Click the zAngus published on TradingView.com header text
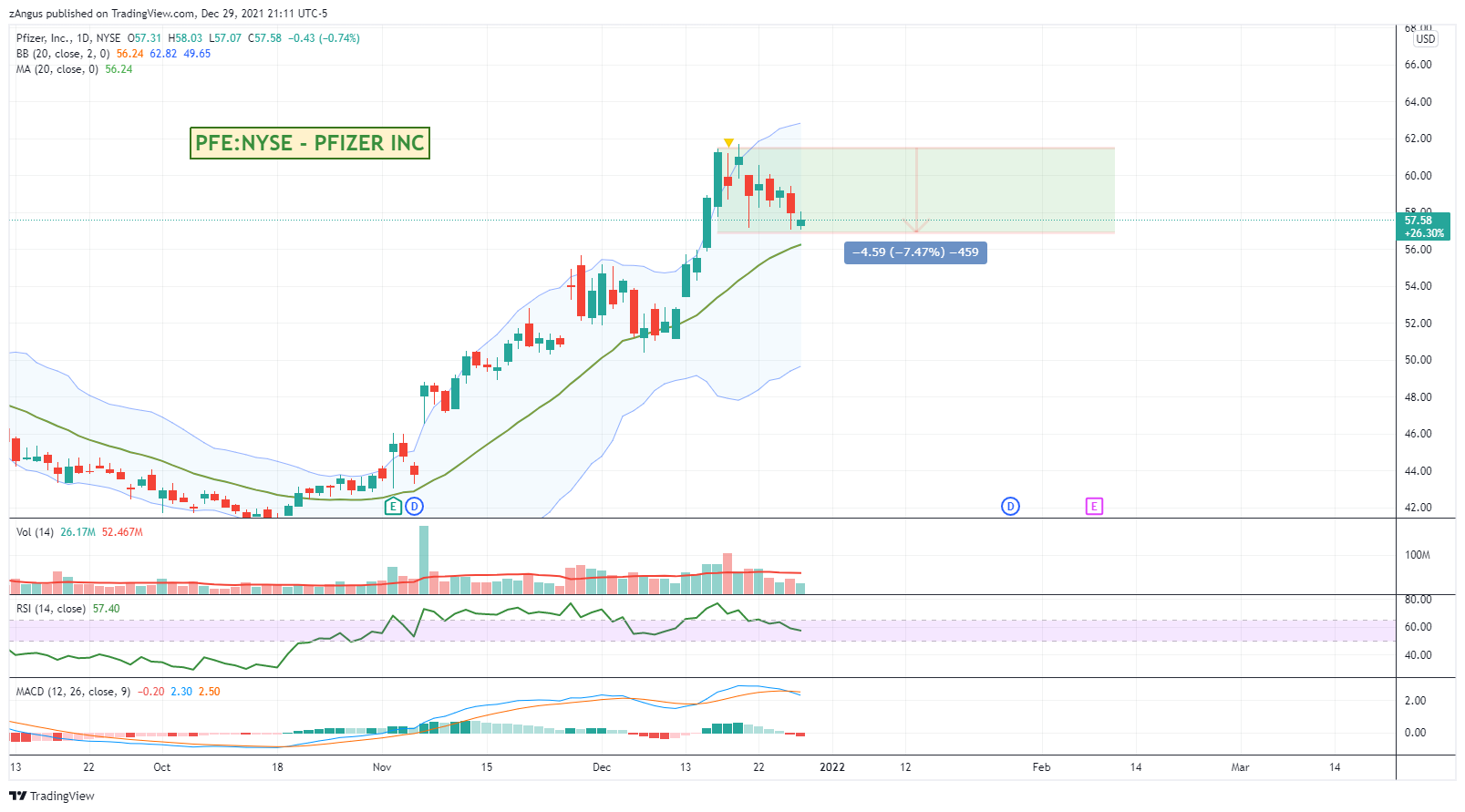1465x812 pixels. [x=169, y=14]
